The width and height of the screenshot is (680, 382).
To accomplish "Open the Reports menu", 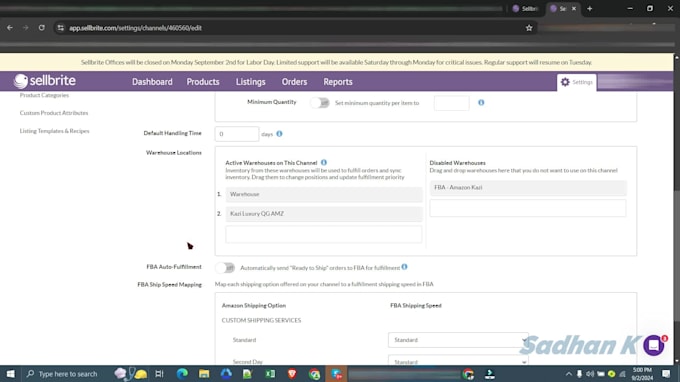I will click(x=338, y=82).
